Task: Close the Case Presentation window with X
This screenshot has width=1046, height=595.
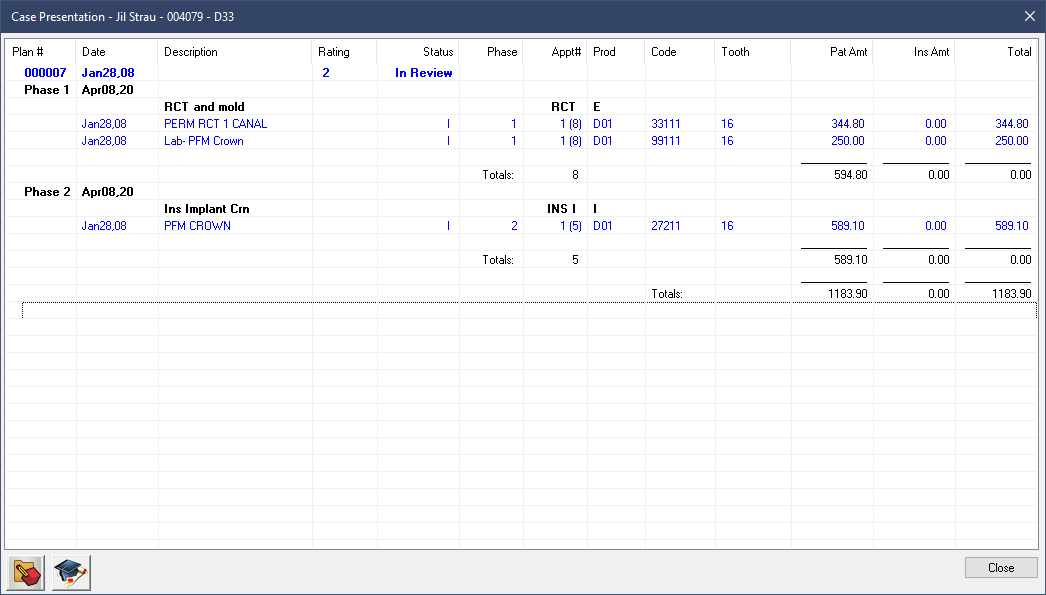Action: 1030,16
